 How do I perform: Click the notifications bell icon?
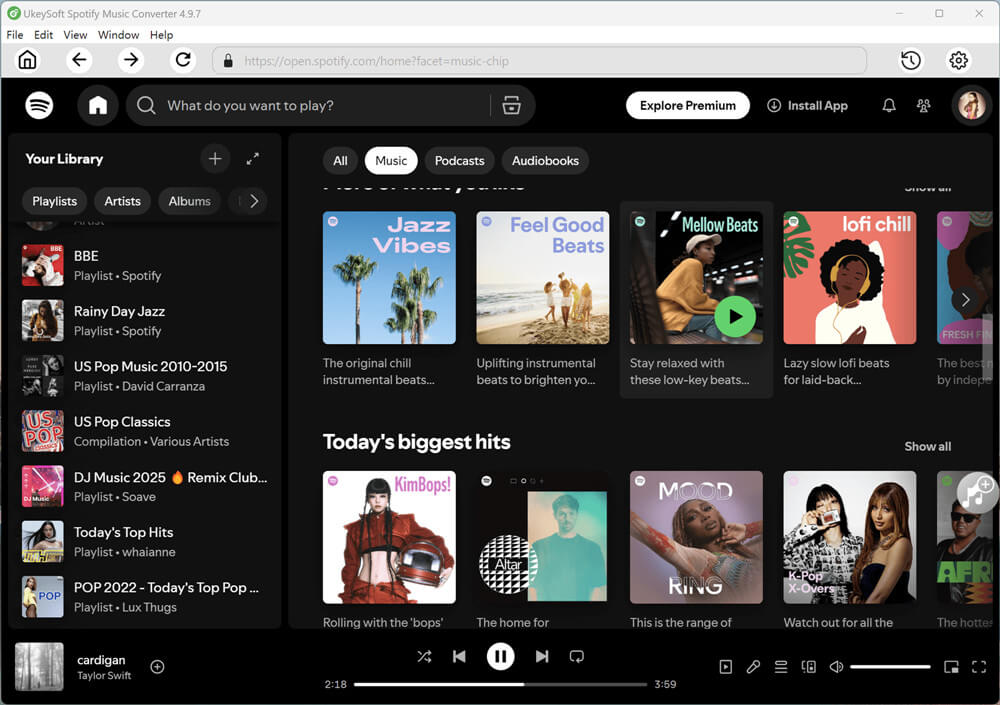[888, 105]
